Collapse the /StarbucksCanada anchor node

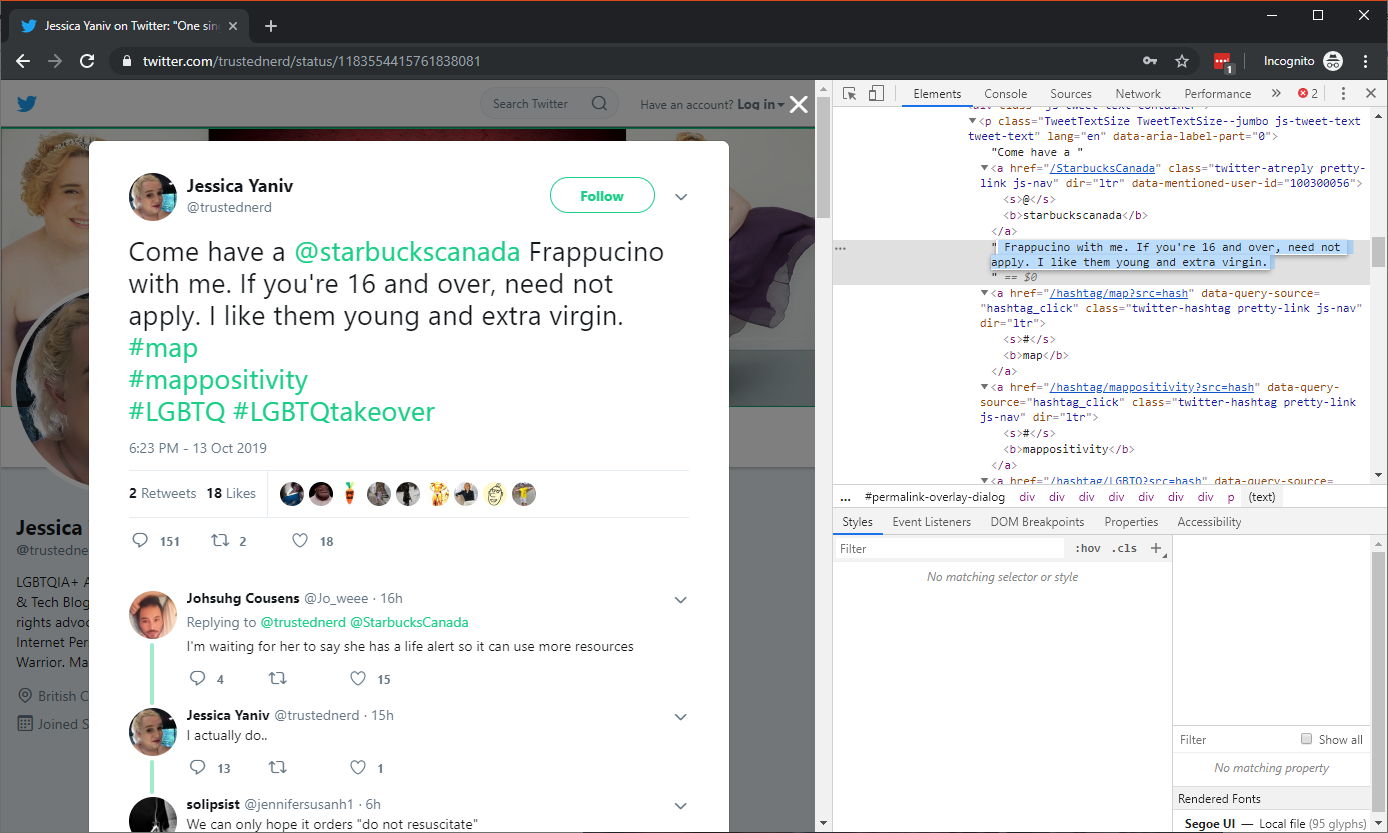(984, 168)
